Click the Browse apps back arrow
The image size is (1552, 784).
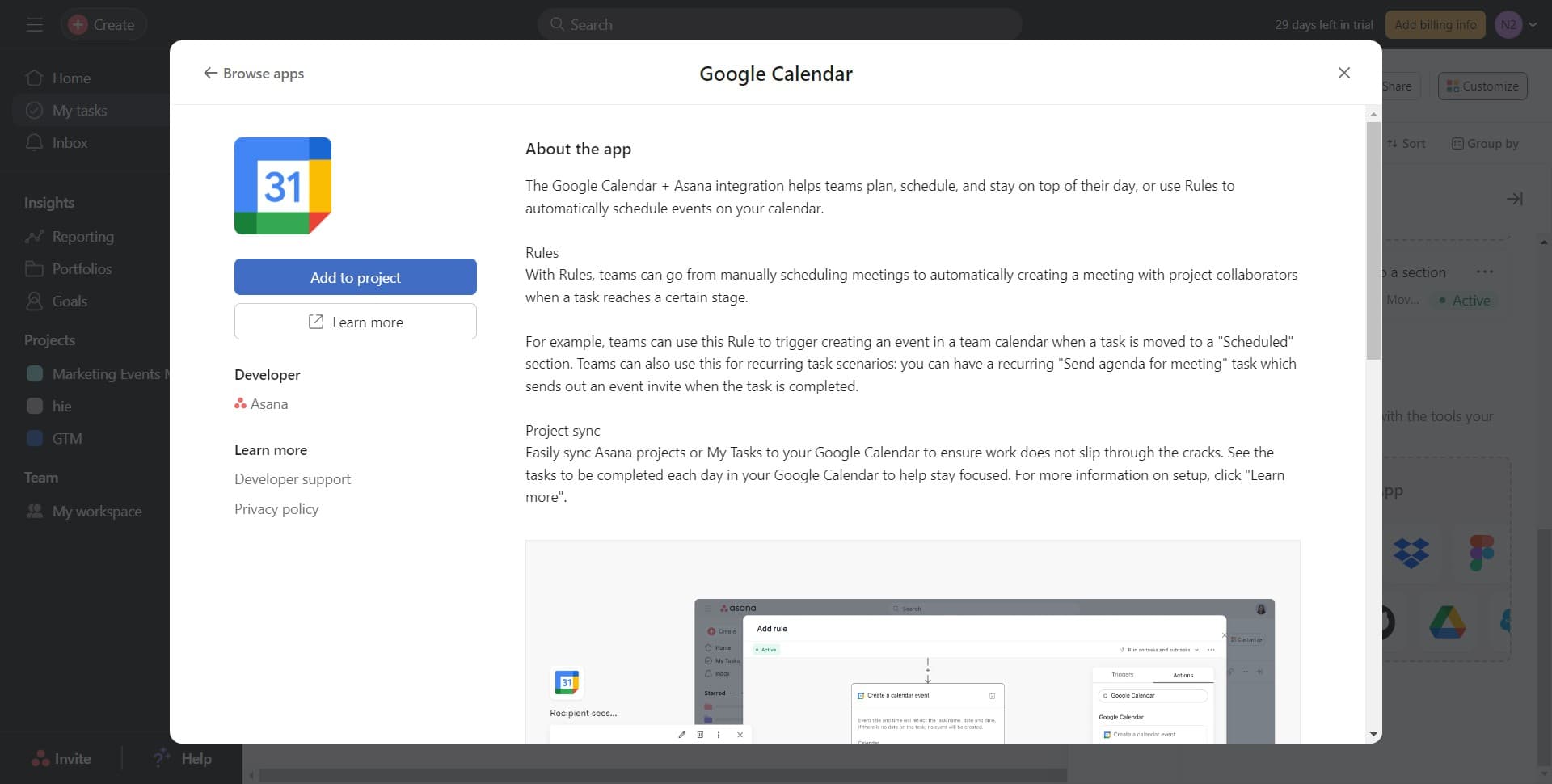[211, 74]
